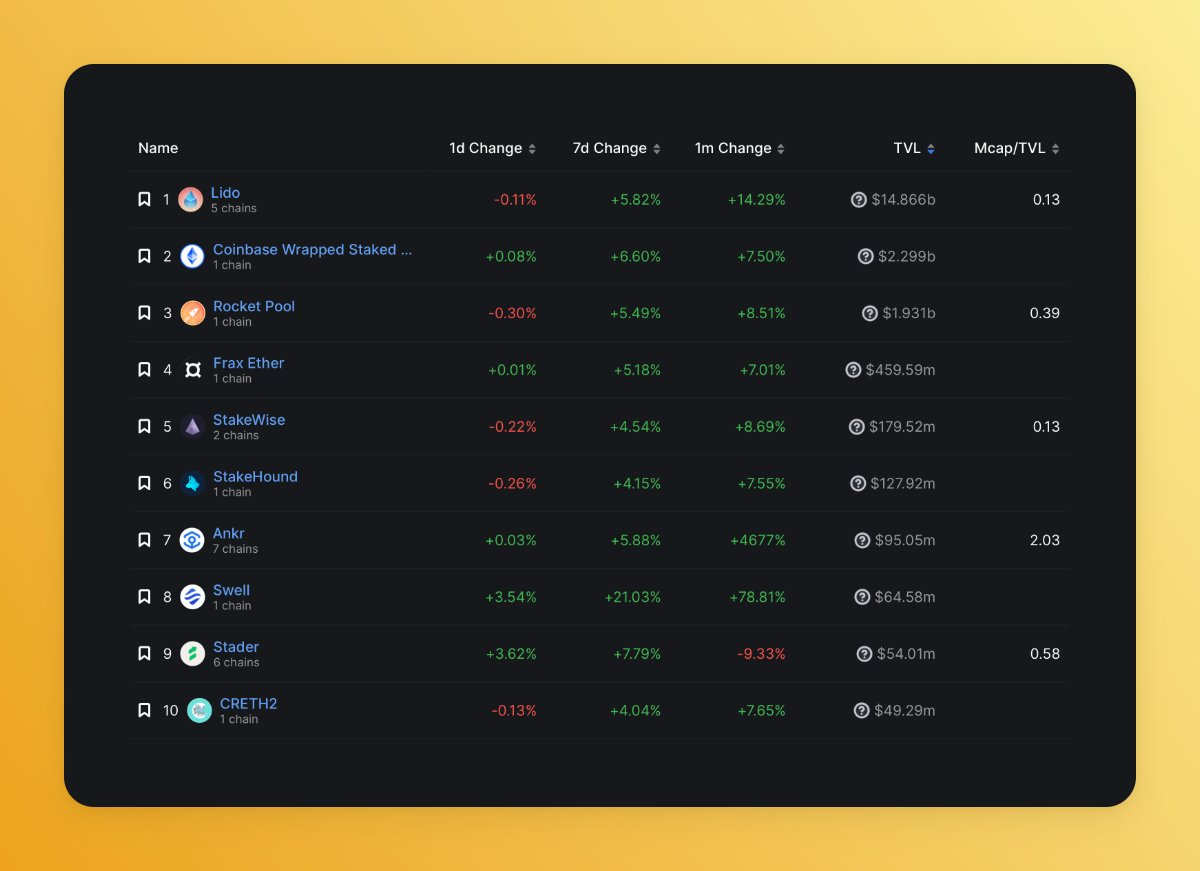Click help icon beside $2.299b TVL
Image resolution: width=1200 pixels, height=871 pixels.
(x=865, y=256)
